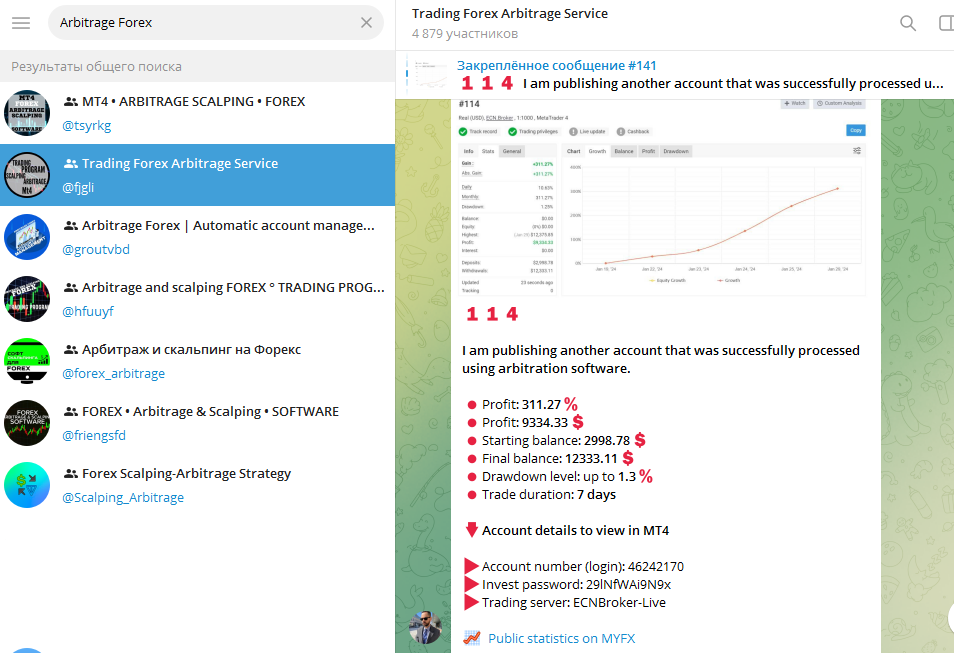954x653 pixels.
Task: Open FOREX Arbitrage & Scalping SOFTWARE chat
Action: 197,424
